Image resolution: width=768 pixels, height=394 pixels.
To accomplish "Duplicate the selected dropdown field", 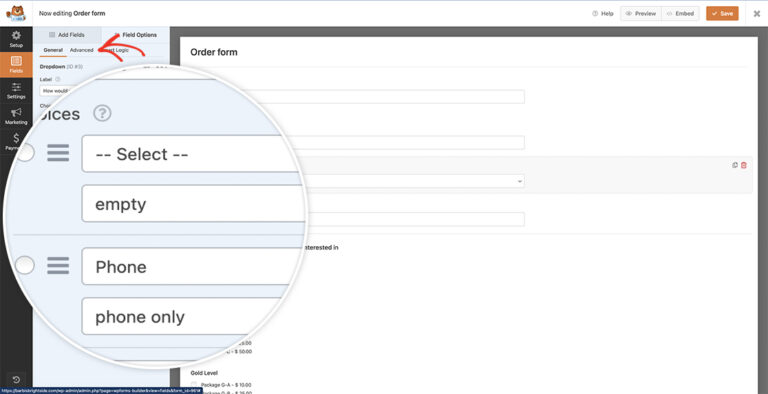I will pos(735,165).
